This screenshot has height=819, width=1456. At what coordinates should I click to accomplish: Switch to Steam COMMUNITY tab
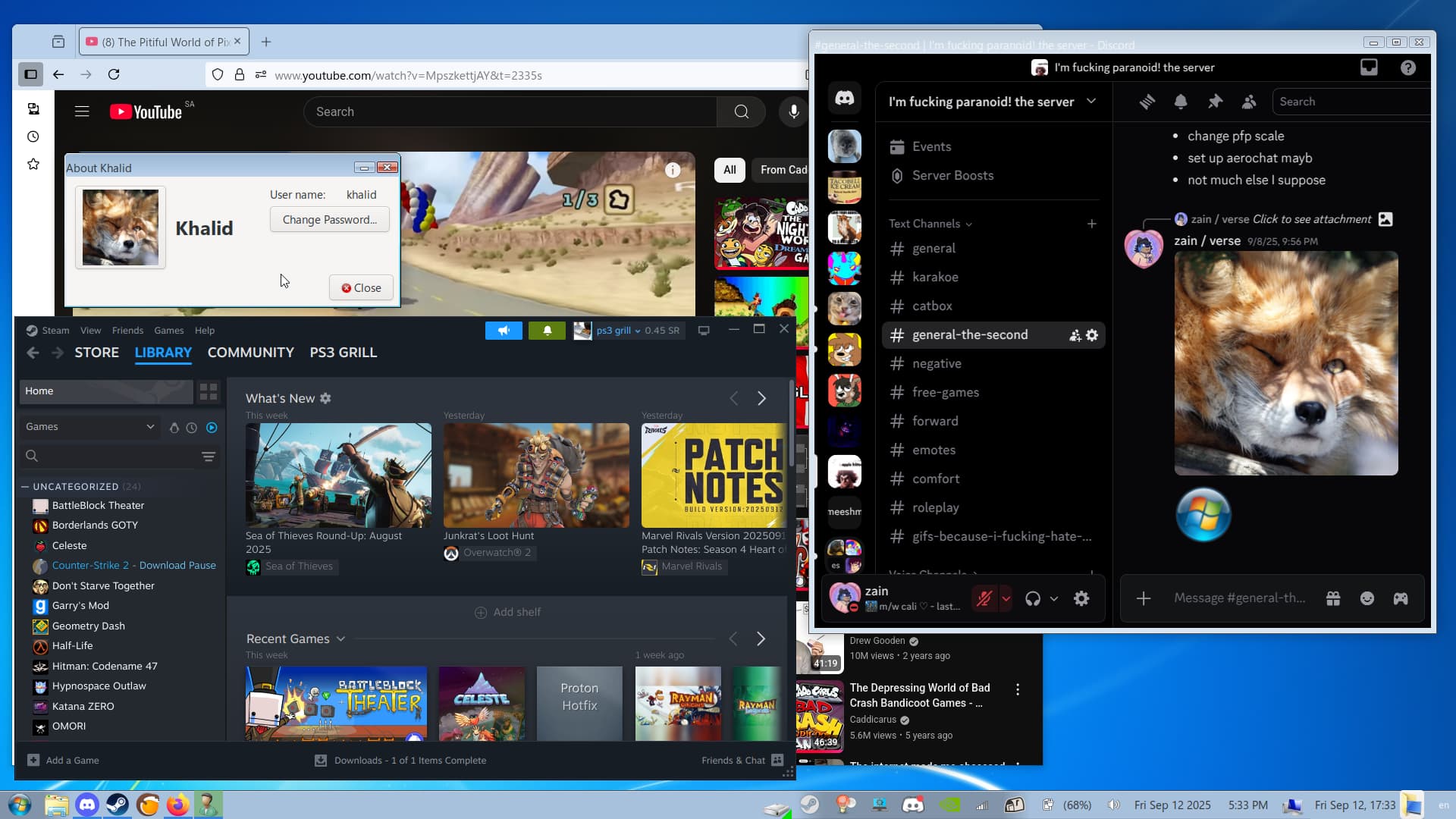pyautogui.click(x=250, y=353)
